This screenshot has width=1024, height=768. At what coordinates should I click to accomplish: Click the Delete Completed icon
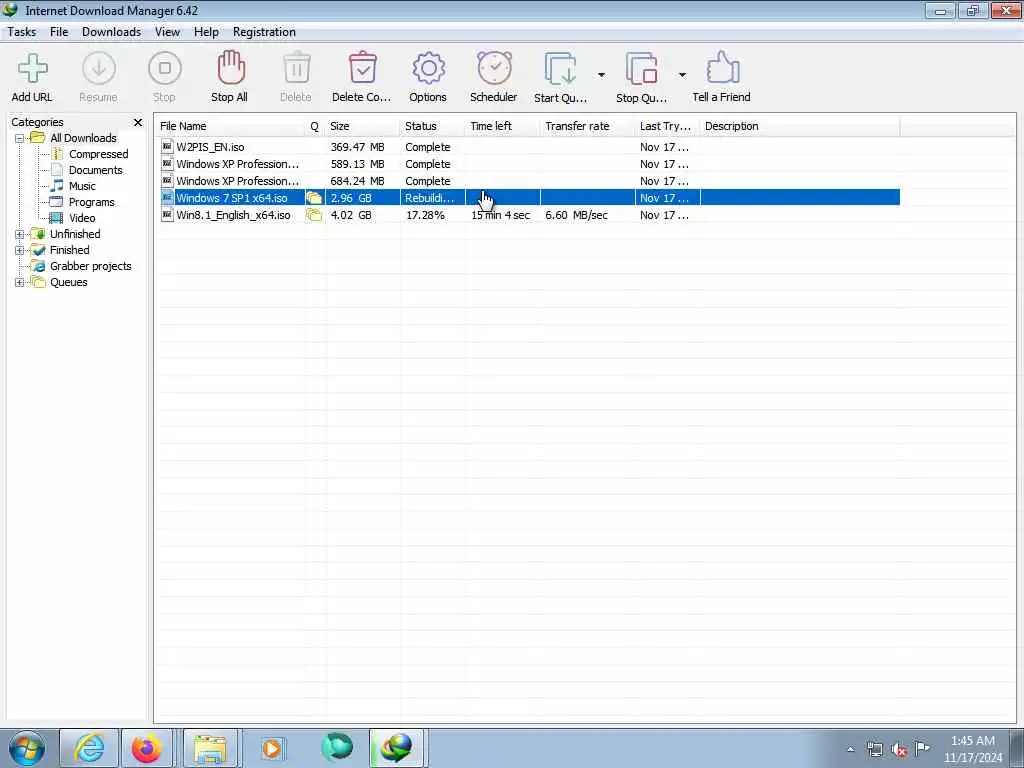(362, 69)
